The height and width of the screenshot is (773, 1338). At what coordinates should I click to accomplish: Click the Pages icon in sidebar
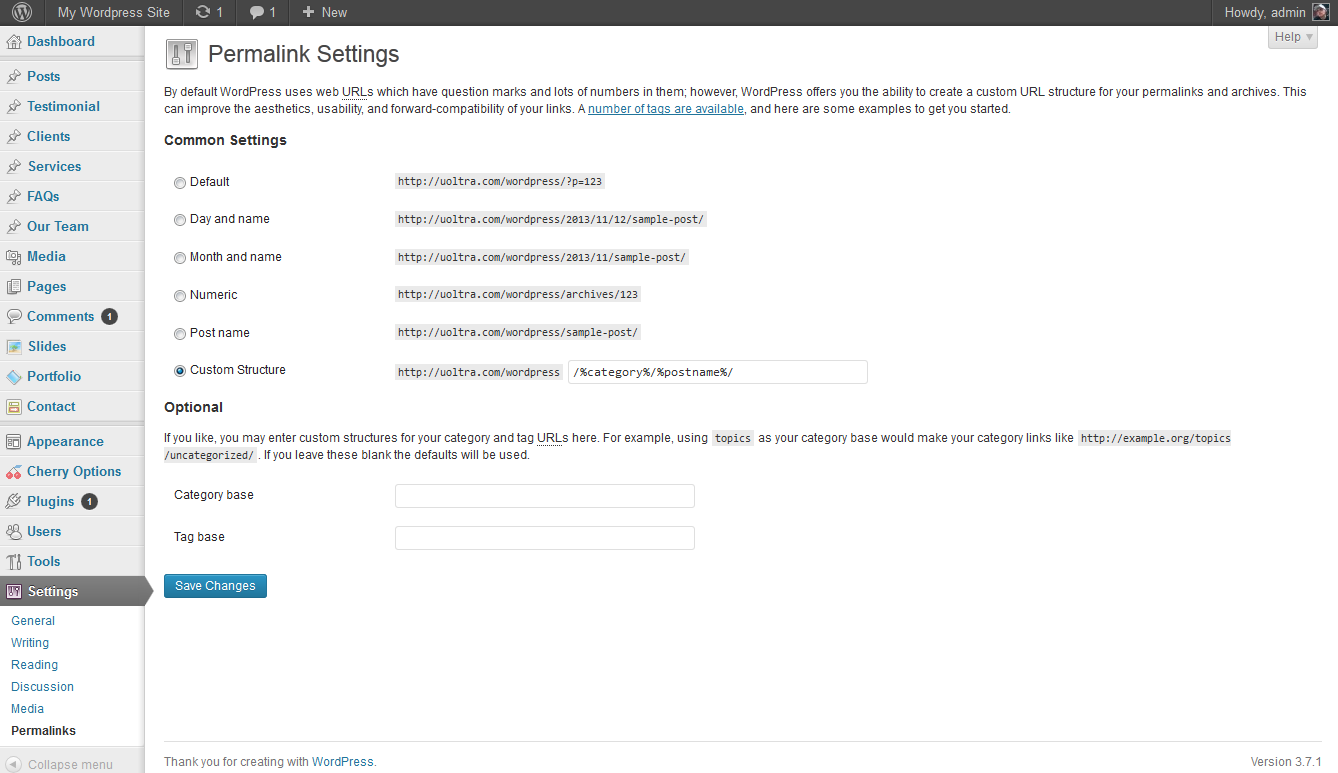14,286
